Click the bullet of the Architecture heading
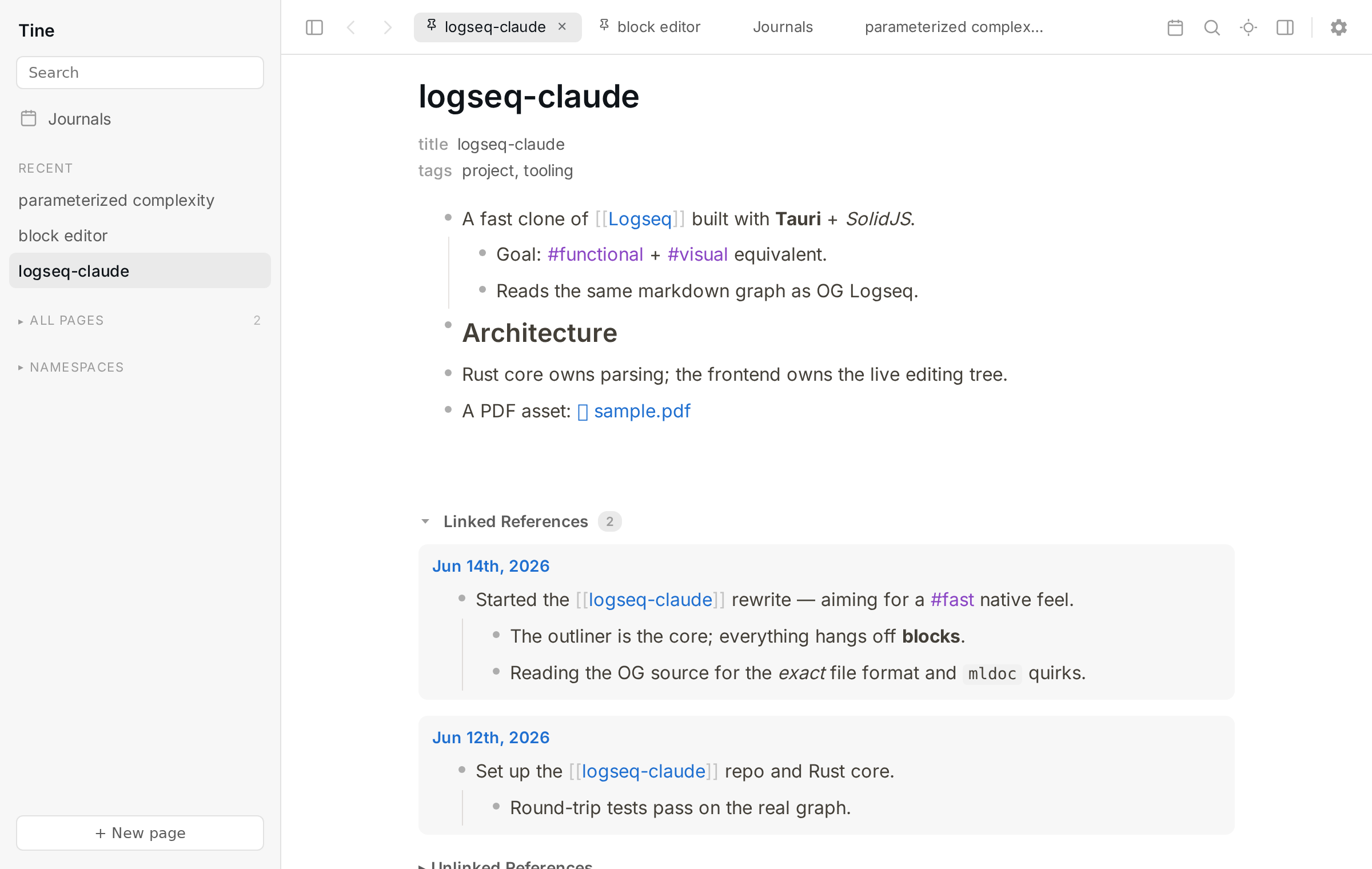The image size is (1372, 869). coord(448,325)
